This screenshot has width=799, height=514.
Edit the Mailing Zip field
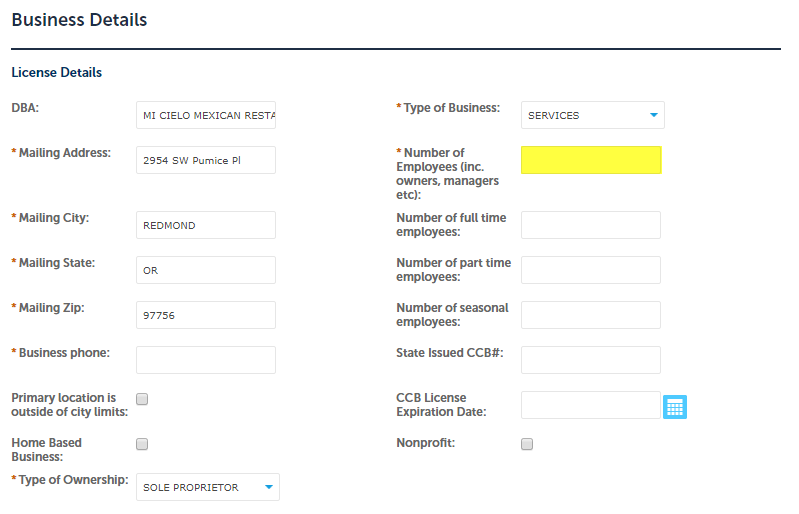coord(206,315)
